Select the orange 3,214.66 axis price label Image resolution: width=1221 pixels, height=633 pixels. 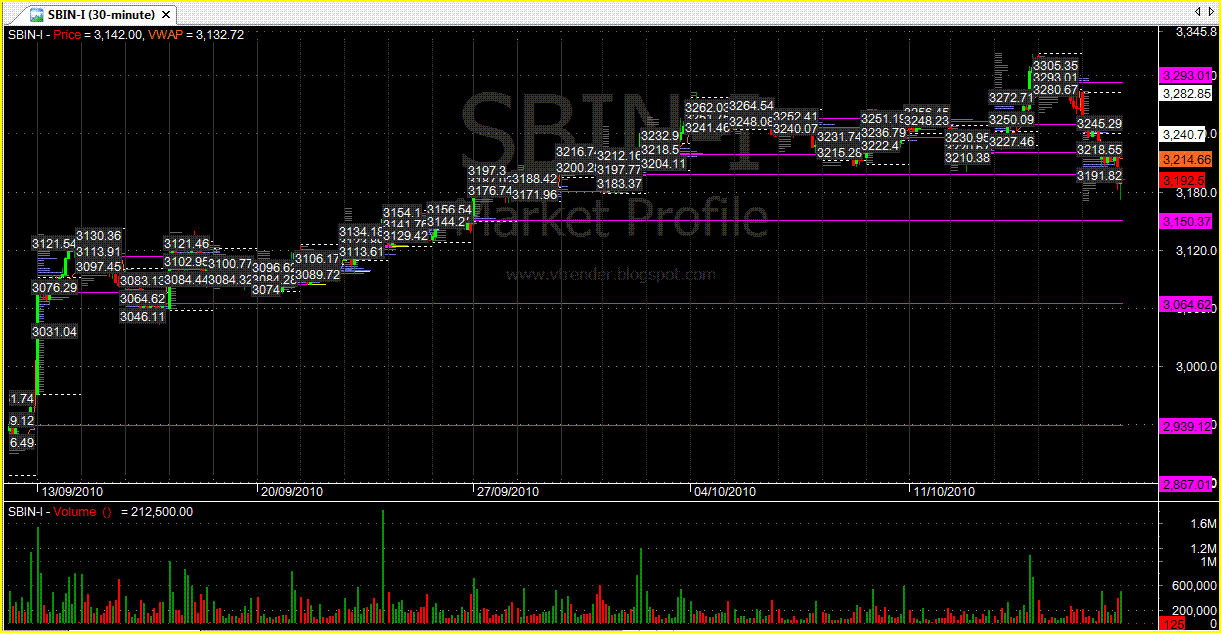click(x=1186, y=159)
